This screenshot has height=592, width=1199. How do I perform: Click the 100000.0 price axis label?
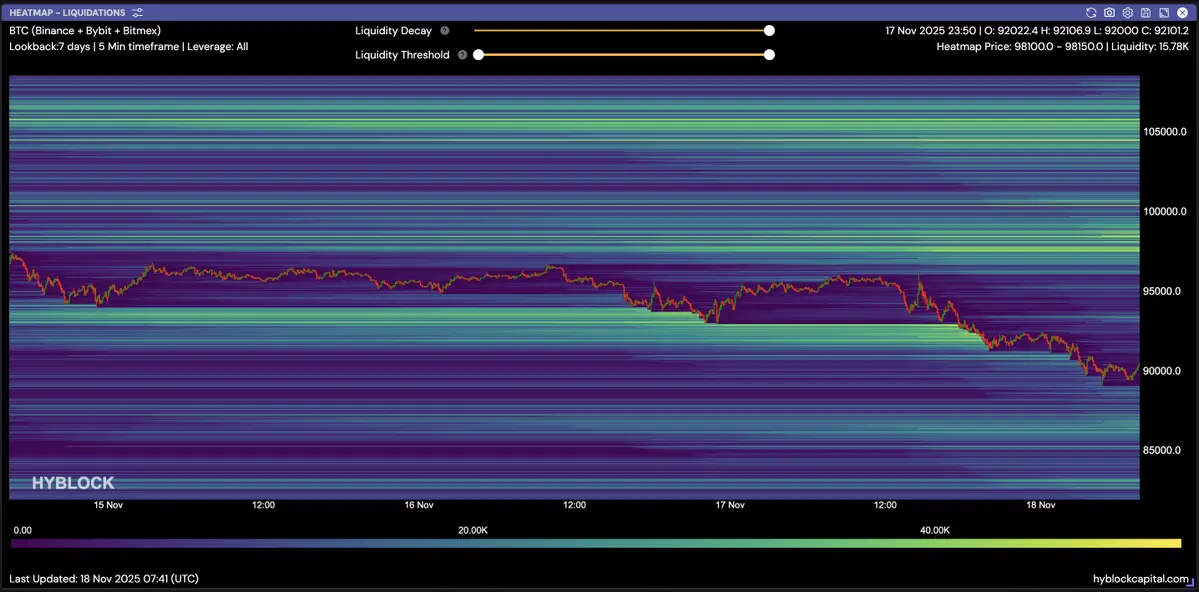[x=1164, y=212]
